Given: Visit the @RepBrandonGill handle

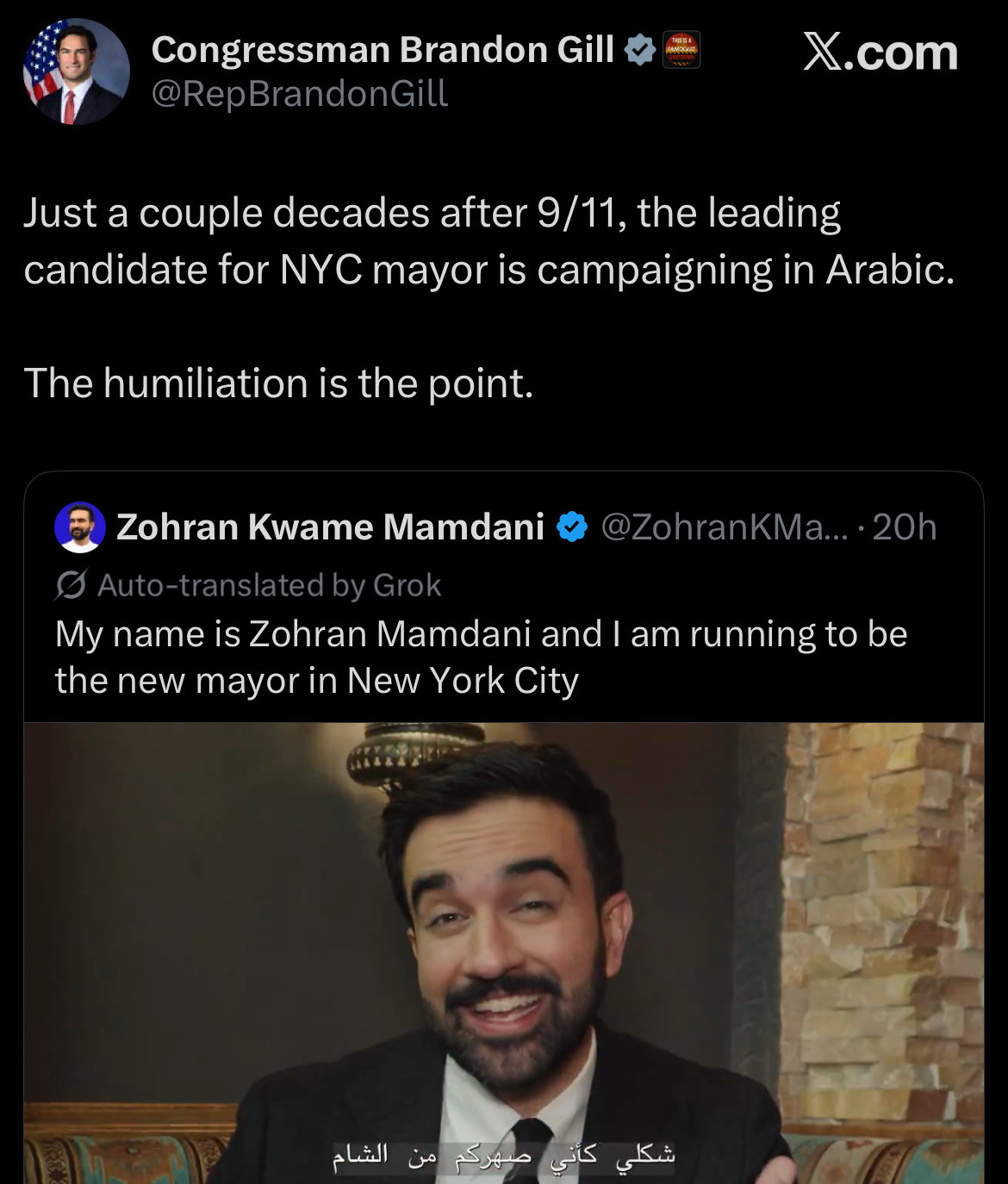Looking at the screenshot, I should [x=300, y=94].
